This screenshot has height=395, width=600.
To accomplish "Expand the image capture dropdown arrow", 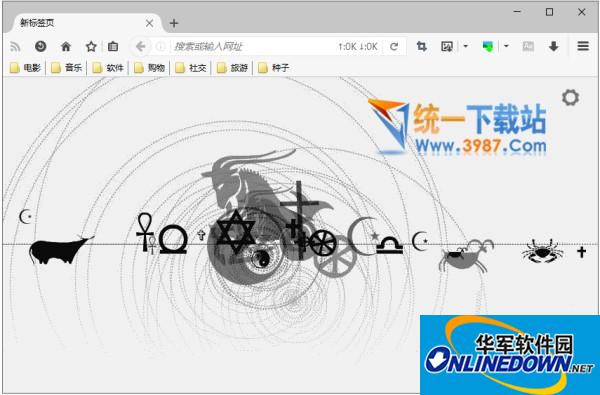I will [x=466, y=46].
